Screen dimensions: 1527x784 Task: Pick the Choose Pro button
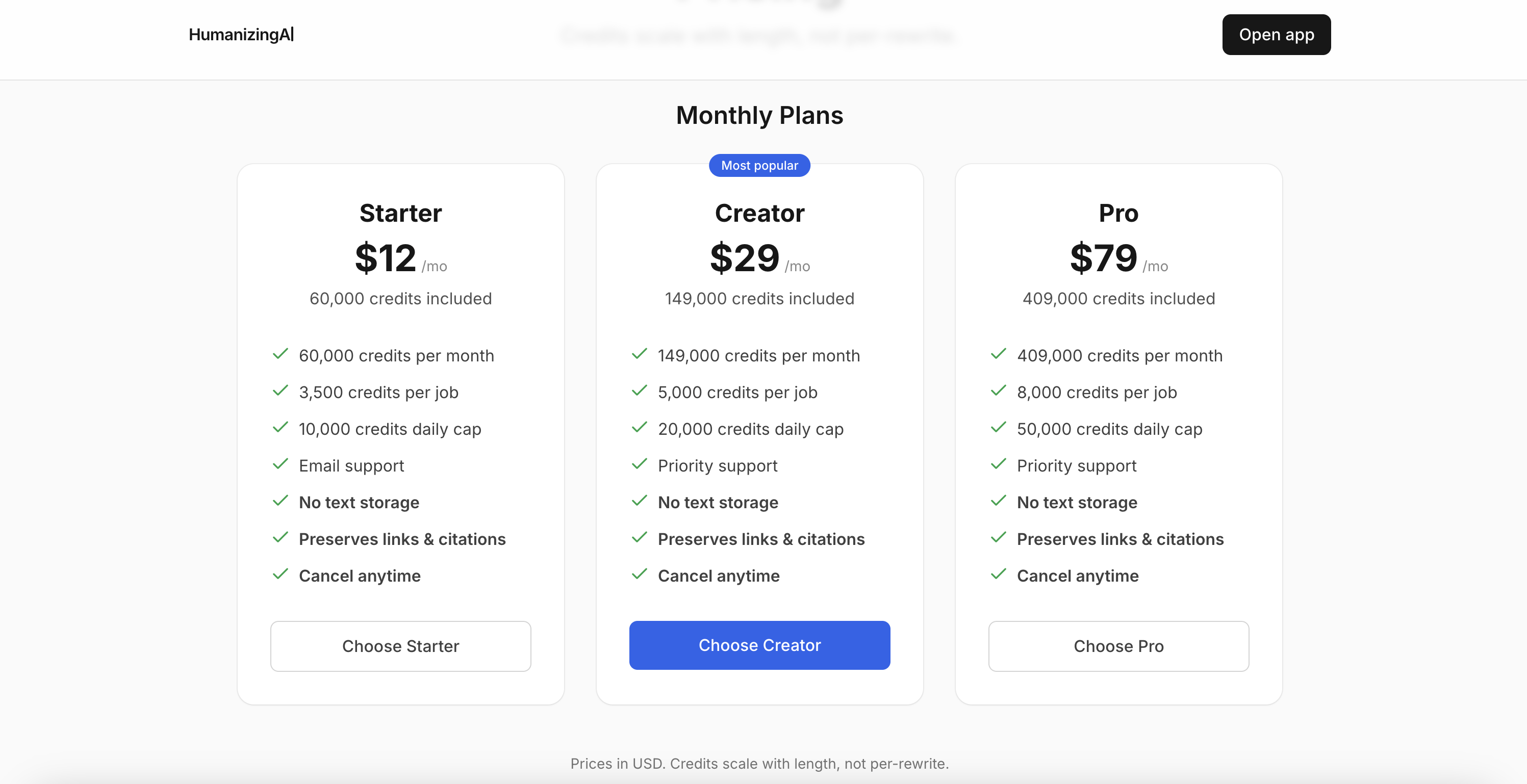click(x=1118, y=646)
